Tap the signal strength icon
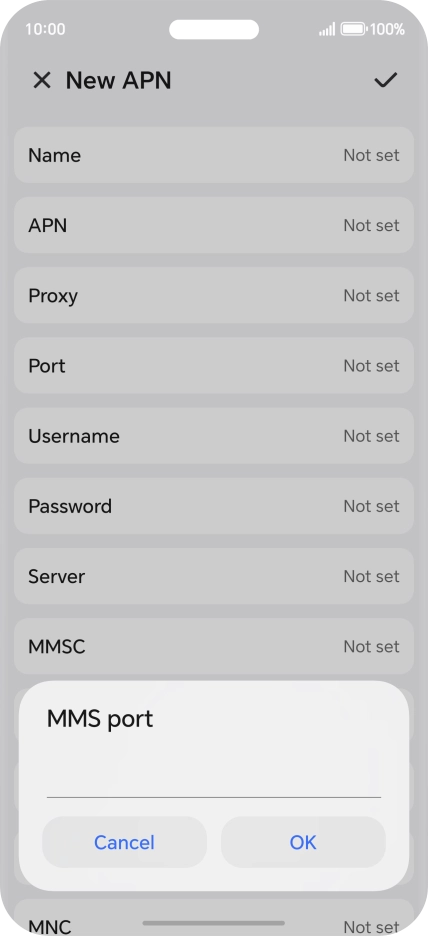The height and width of the screenshot is (936, 428). point(327,29)
